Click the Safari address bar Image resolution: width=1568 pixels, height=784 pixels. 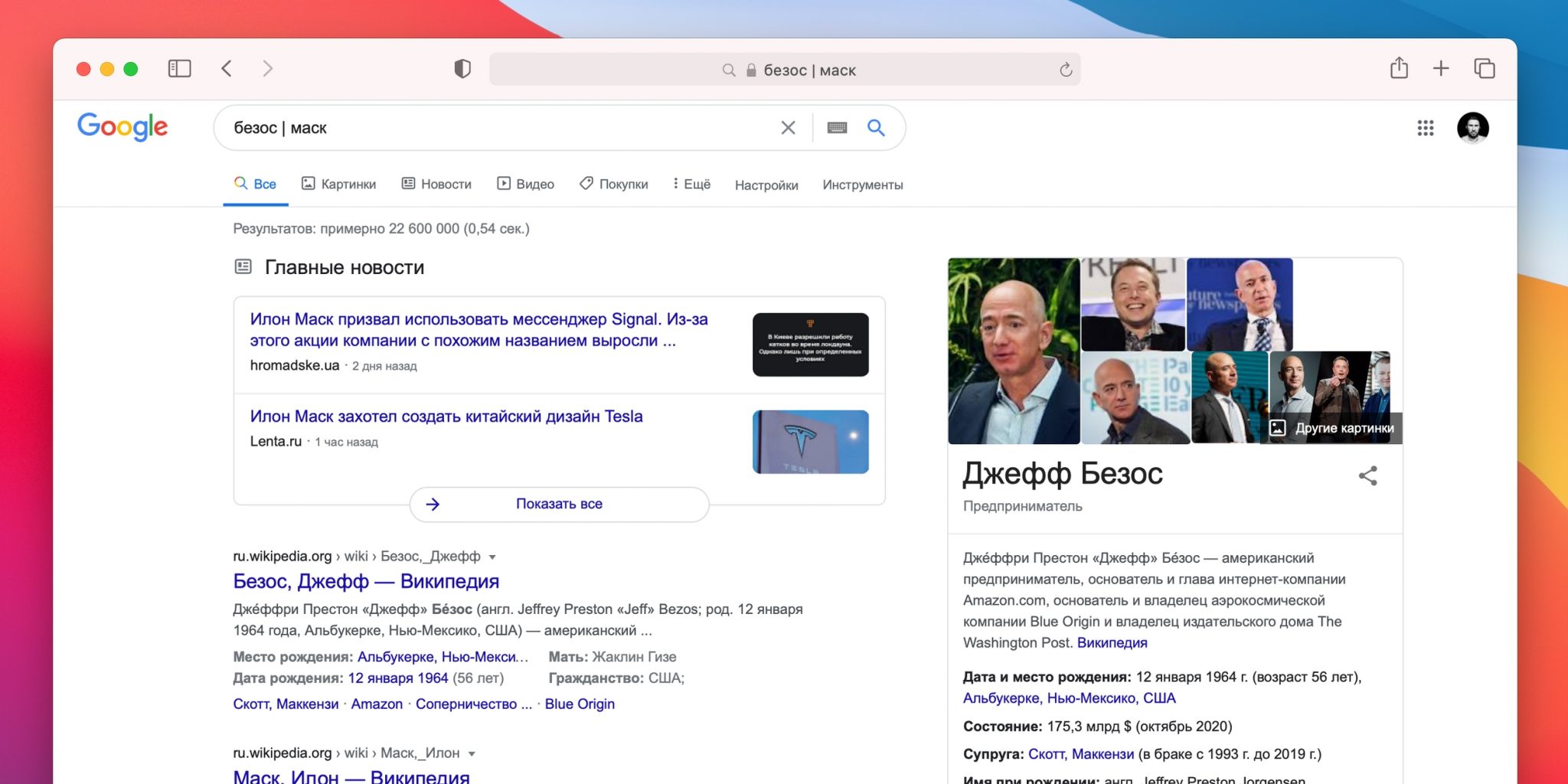[785, 70]
